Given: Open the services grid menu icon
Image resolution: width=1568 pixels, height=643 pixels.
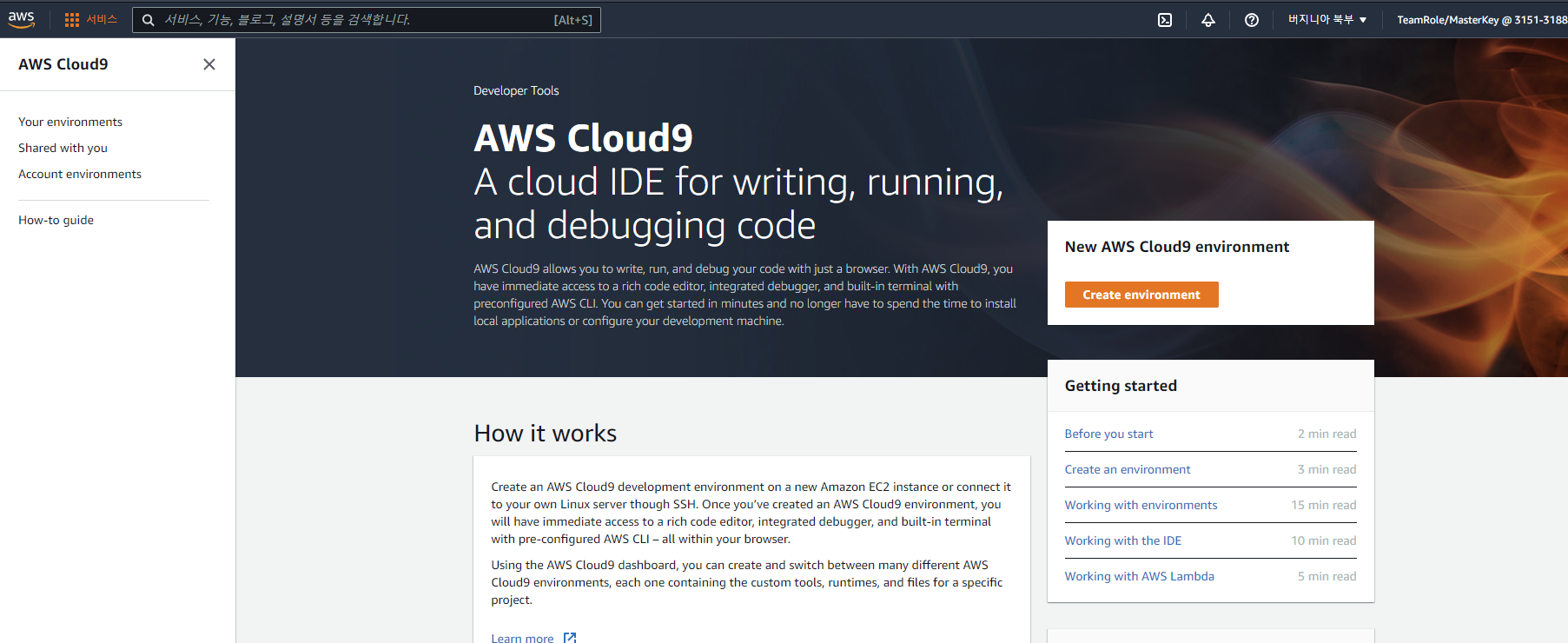Looking at the screenshot, I should point(72,20).
